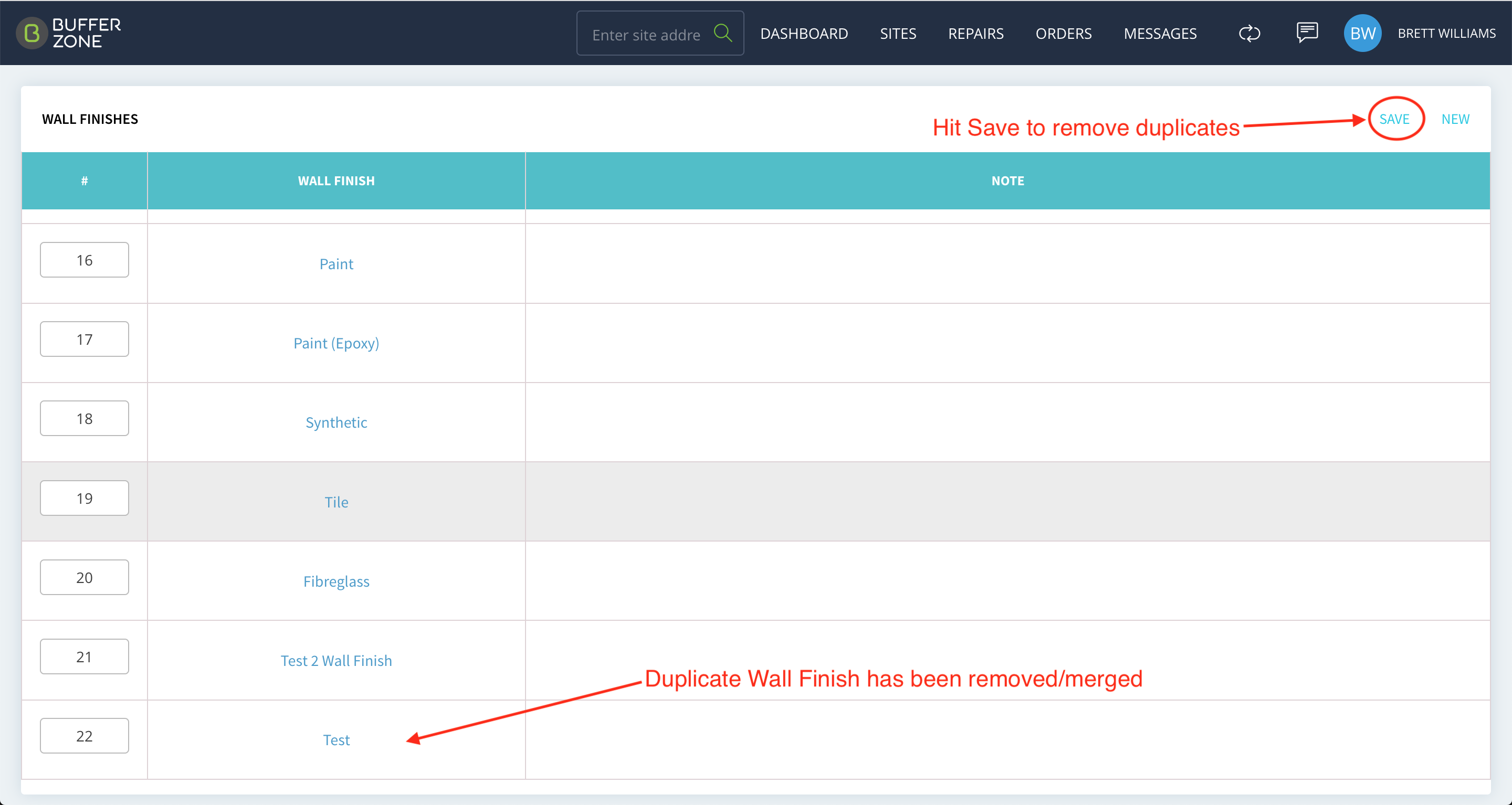Open the Paint (Epoxy) wall finish

coord(337,343)
